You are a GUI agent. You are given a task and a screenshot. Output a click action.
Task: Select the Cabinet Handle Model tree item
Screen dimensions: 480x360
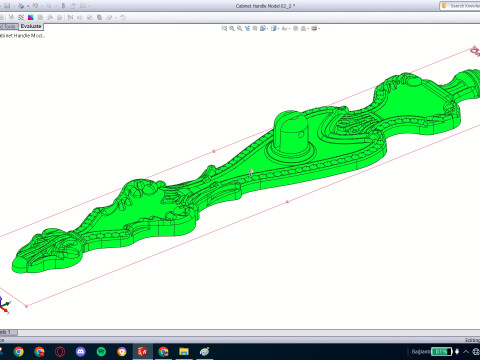(x=22, y=36)
